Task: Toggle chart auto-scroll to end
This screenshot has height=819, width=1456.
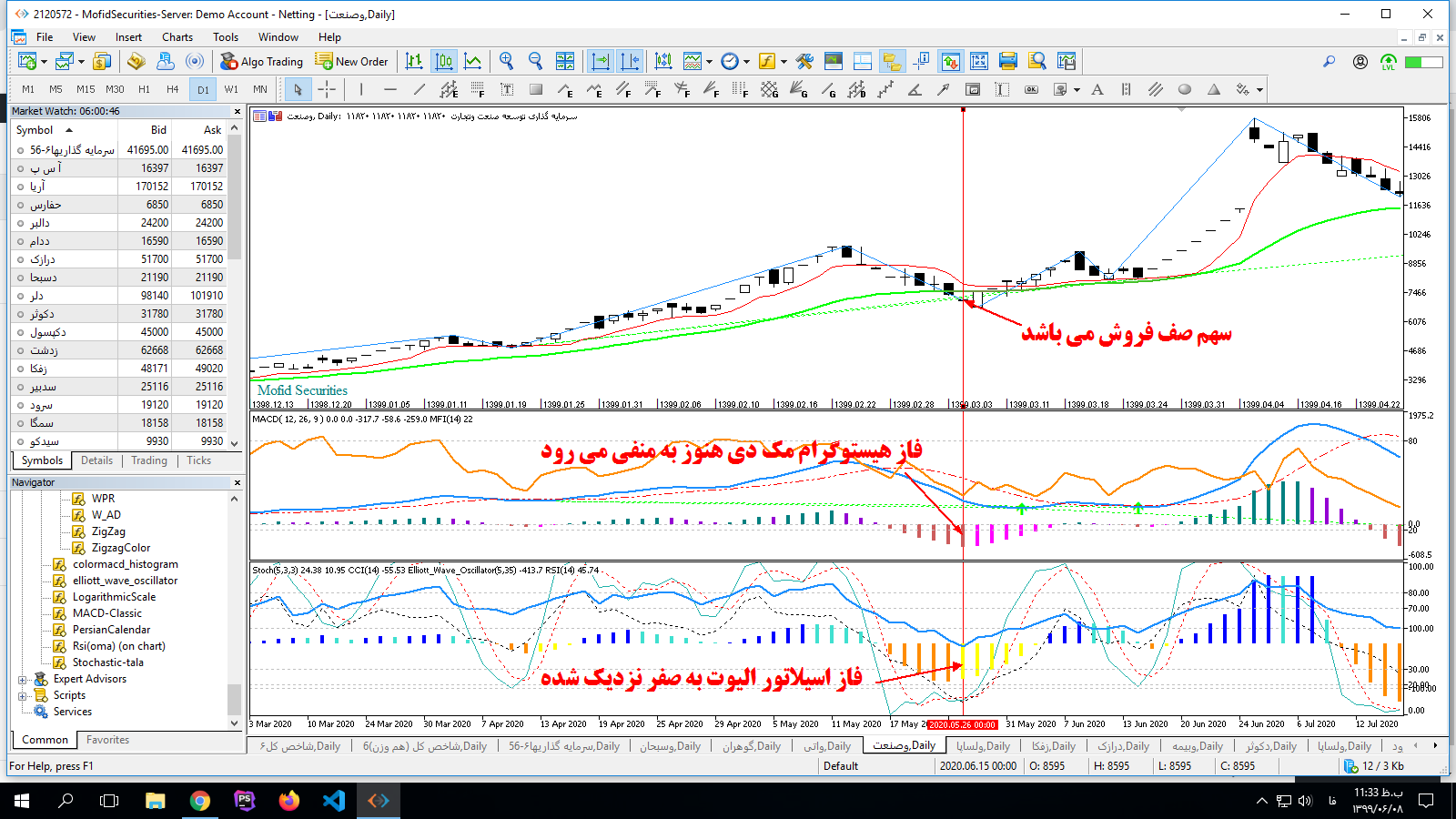Action: tap(601, 62)
